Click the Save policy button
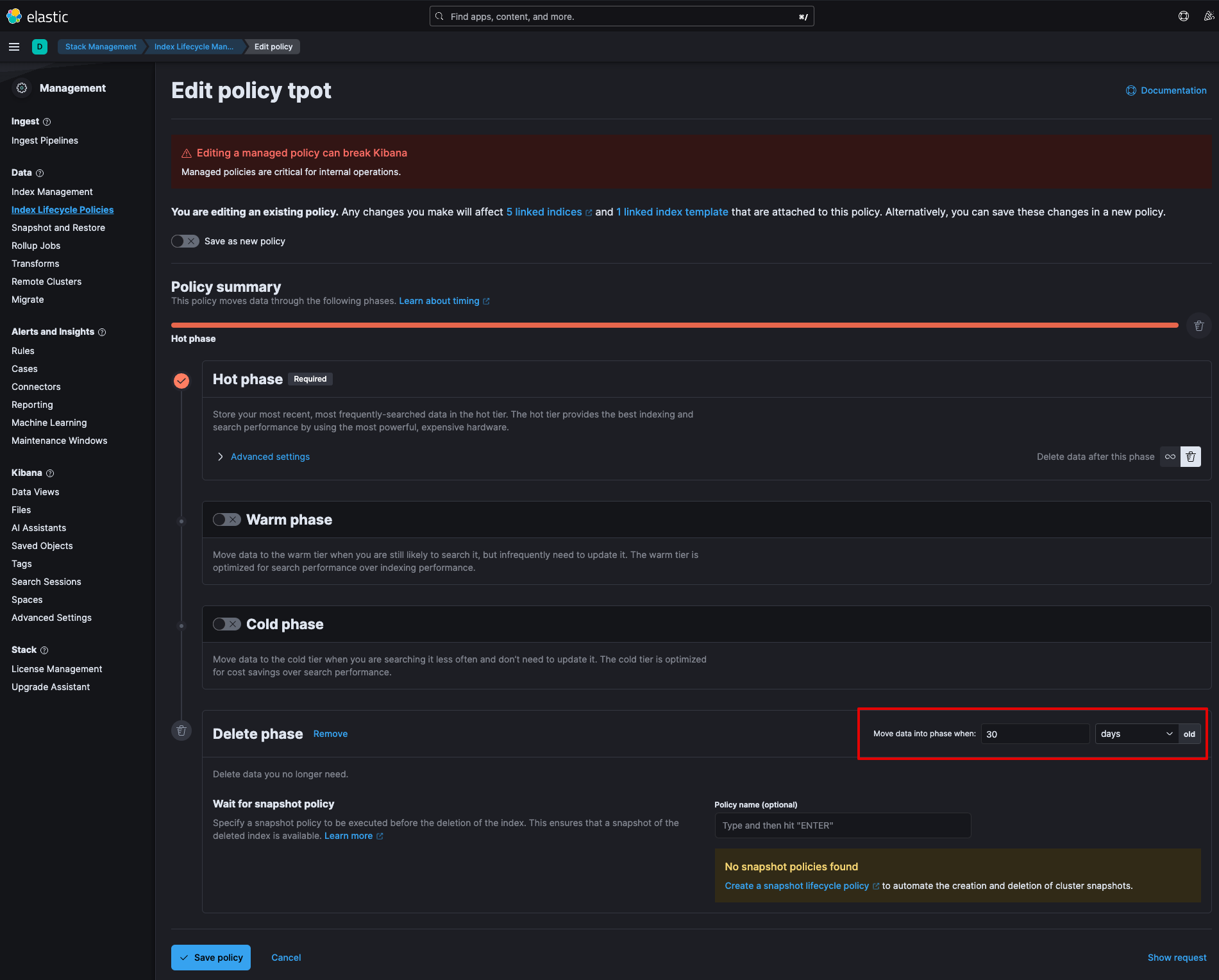The height and width of the screenshot is (980, 1219). [x=210, y=958]
